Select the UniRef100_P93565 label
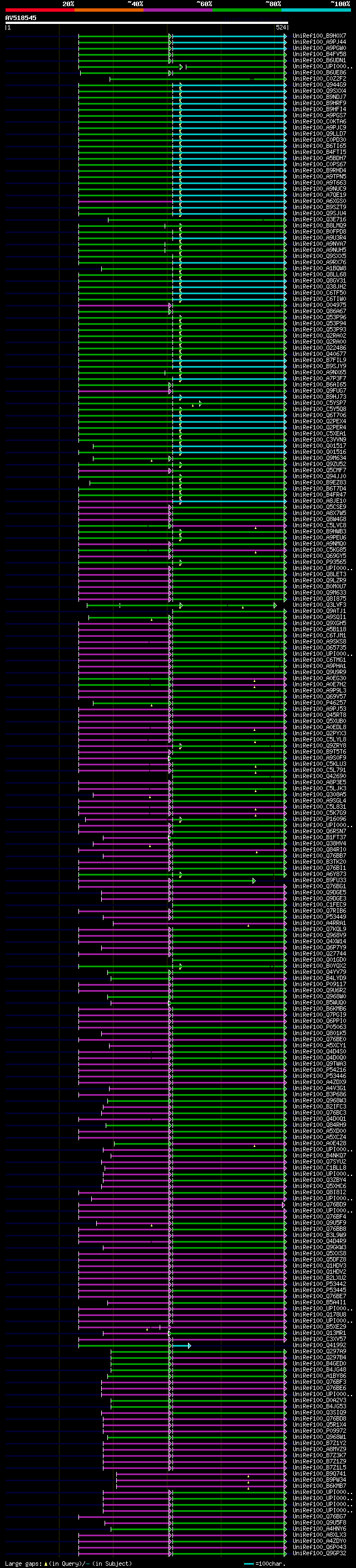Viewport: 356px width, 1568px height. (319, 562)
